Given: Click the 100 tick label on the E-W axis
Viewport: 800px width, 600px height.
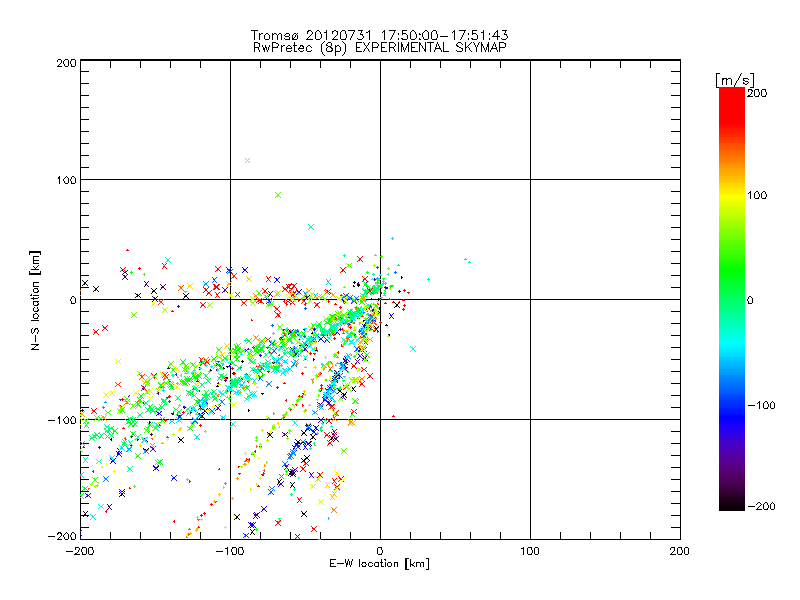Looking at the screenshot, I should point(530,551).
